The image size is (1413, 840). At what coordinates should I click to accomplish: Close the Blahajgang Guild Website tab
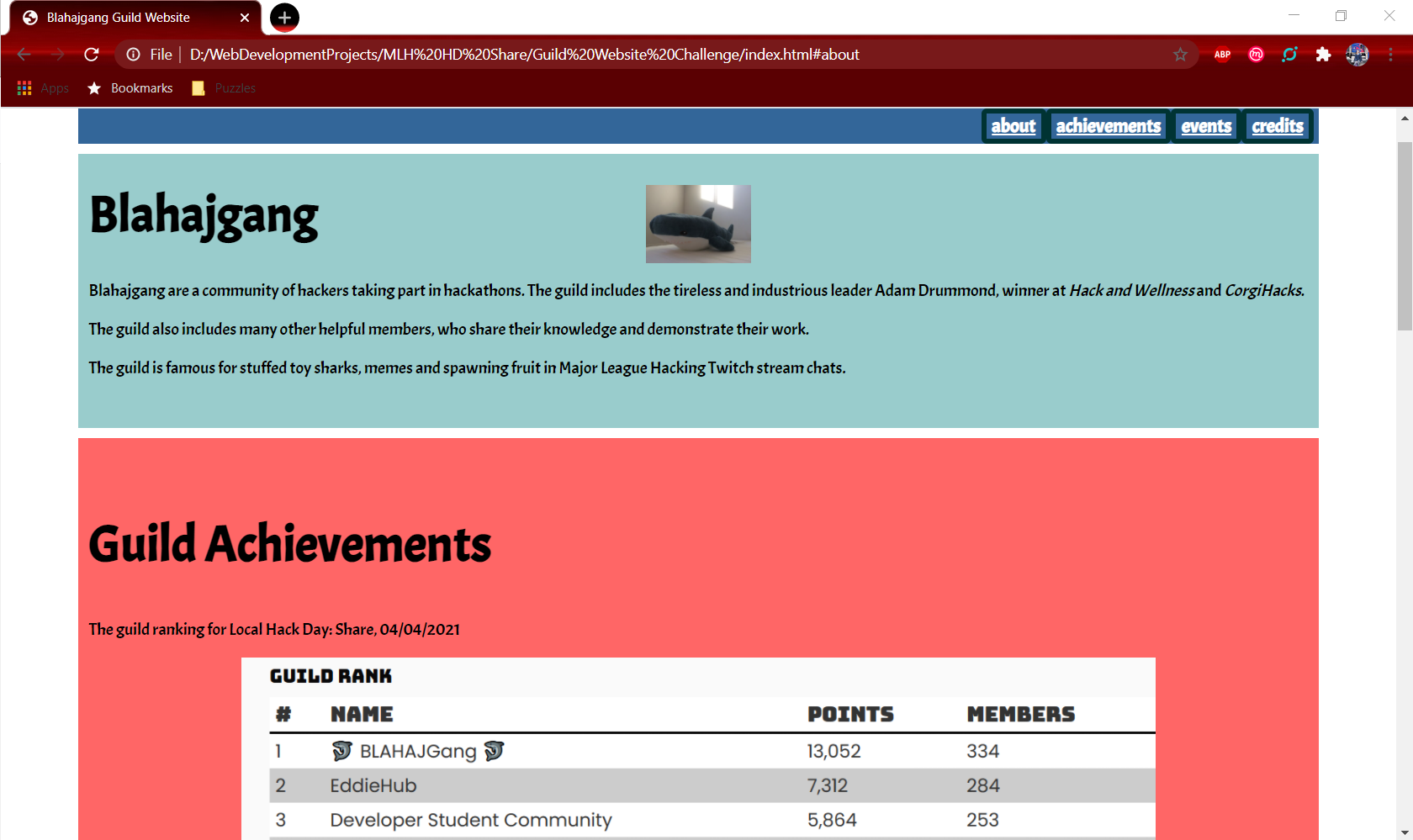pyautogui.click(x=245, y=18)
